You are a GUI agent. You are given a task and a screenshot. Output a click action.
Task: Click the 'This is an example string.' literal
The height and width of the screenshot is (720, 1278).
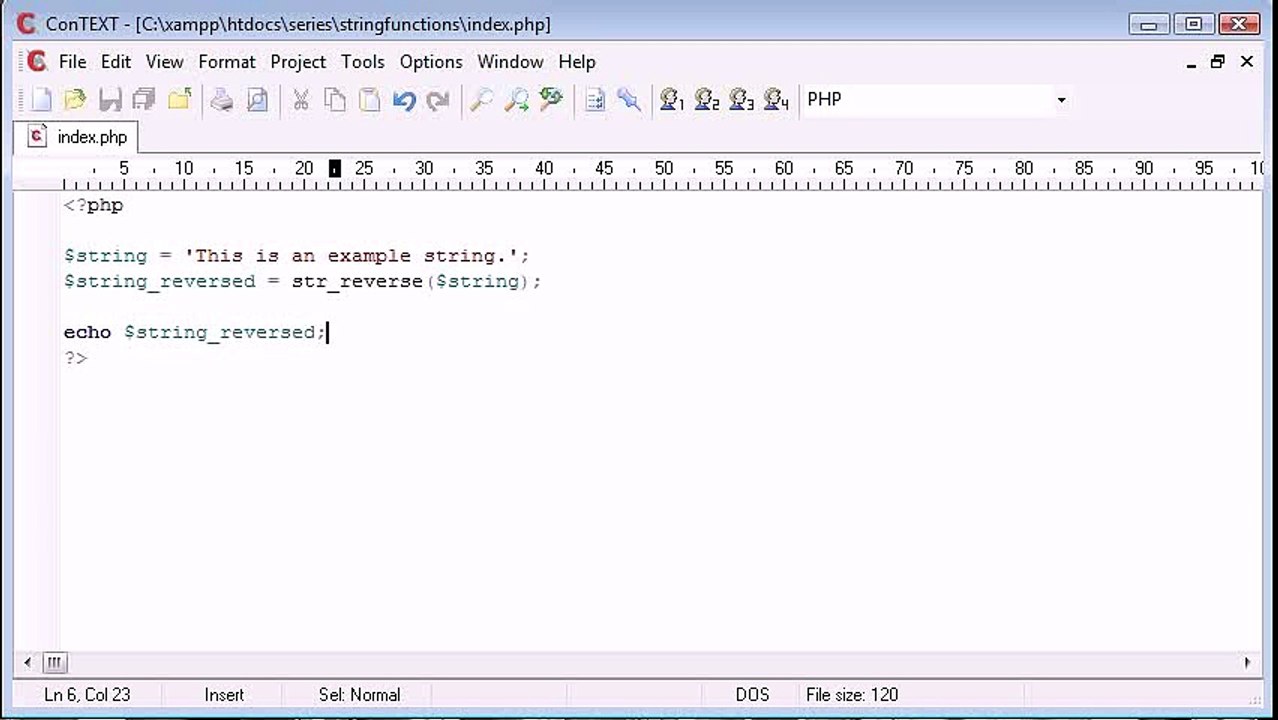[x=352, y=256]
